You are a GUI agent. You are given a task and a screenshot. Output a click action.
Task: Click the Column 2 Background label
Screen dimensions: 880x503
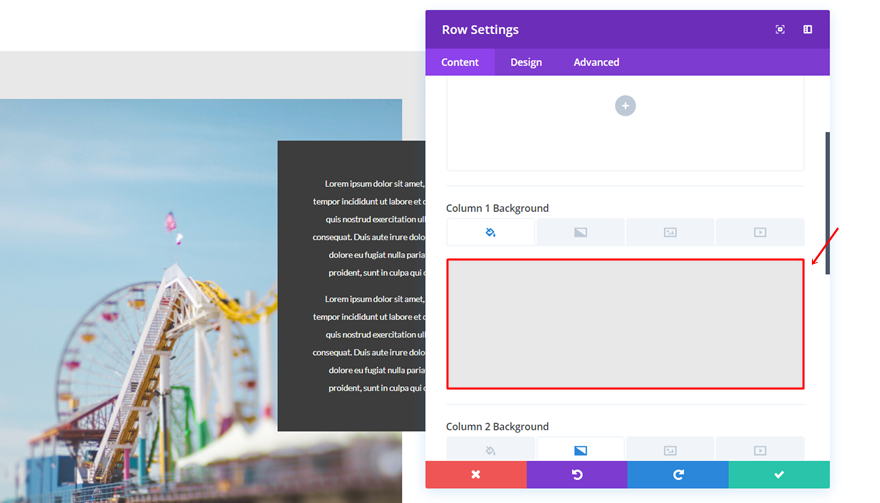click(x=497, y=427)
